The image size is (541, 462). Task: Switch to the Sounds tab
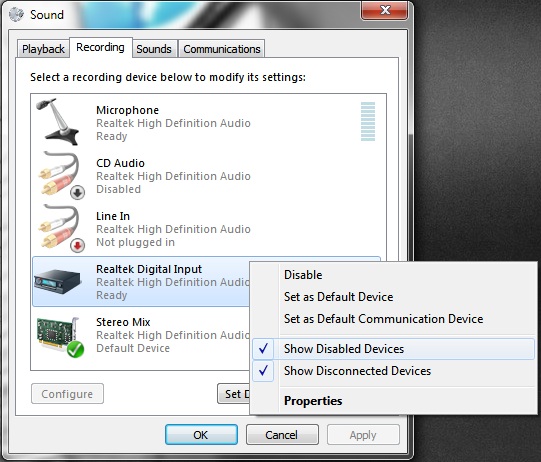(154, 49)
